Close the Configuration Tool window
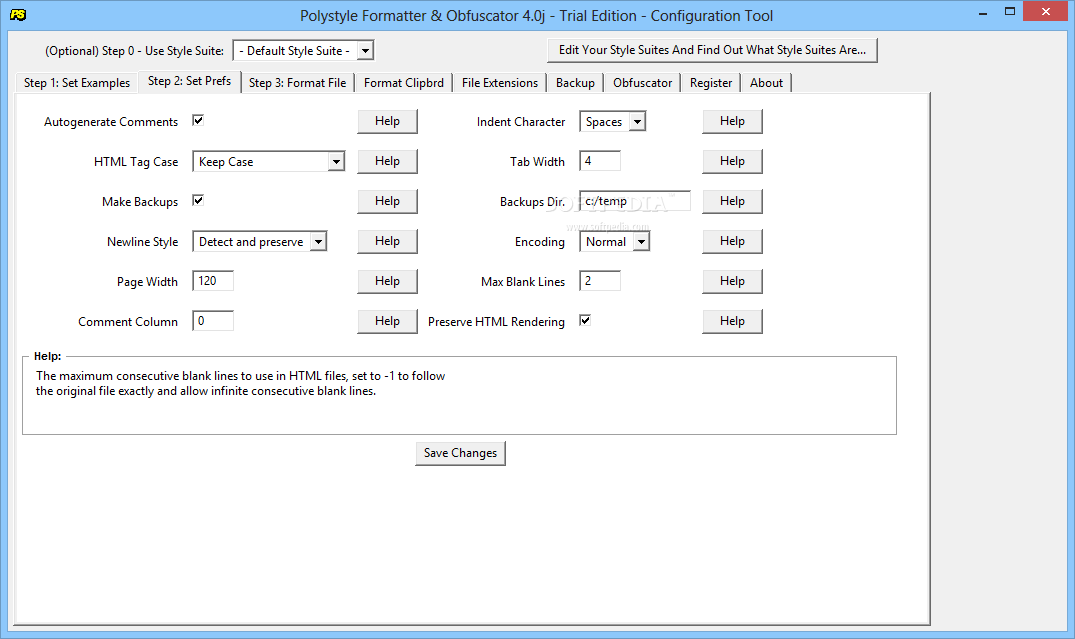1075x639 pixels. pos(1046,12)
